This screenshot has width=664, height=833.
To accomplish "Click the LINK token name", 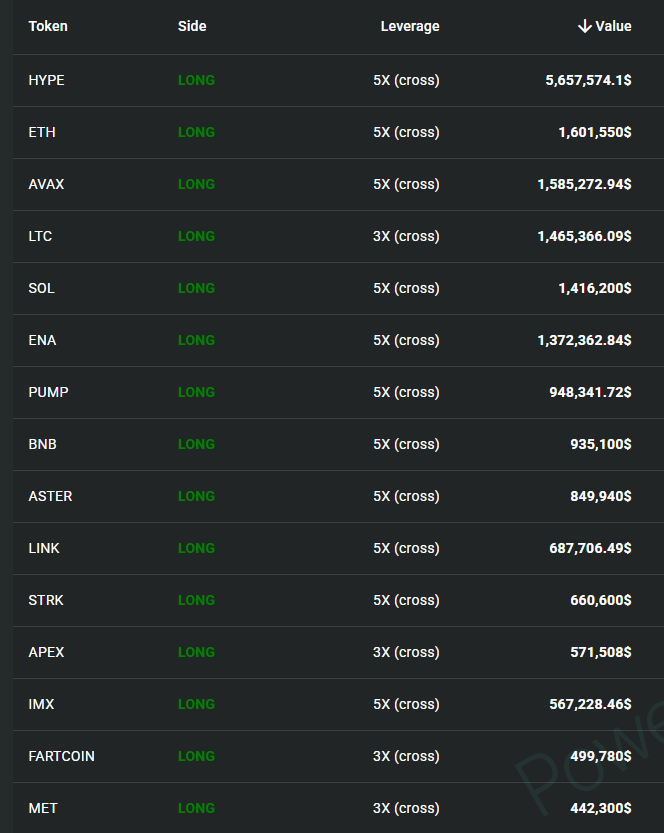I will [x=44, y=548].
